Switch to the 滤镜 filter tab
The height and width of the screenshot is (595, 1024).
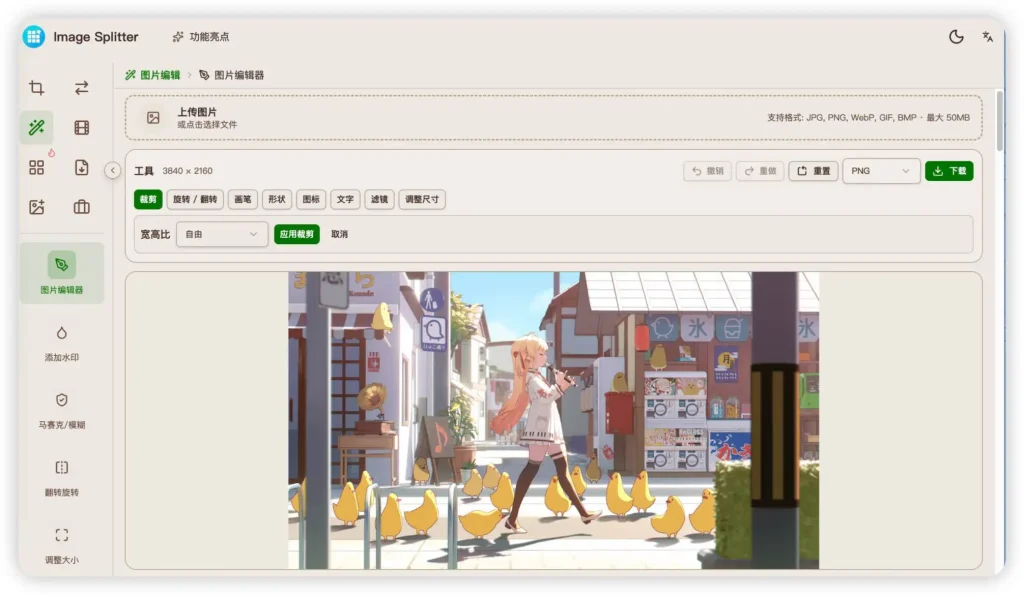[379, 199]
